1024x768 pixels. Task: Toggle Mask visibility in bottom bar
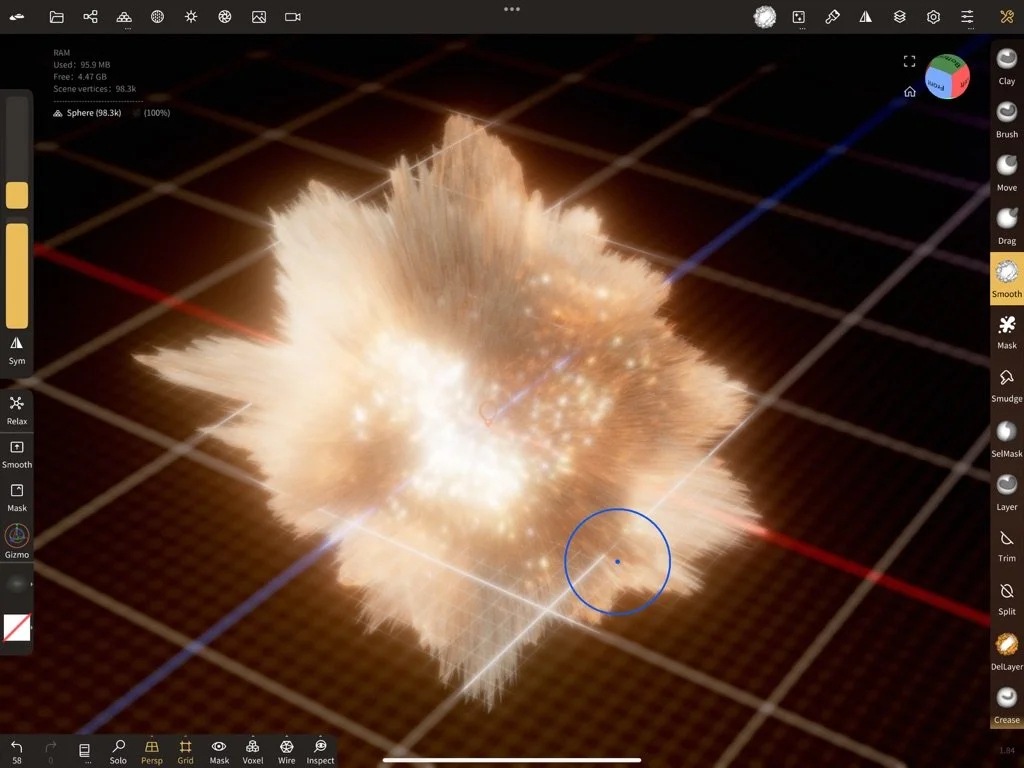point(219,751)
